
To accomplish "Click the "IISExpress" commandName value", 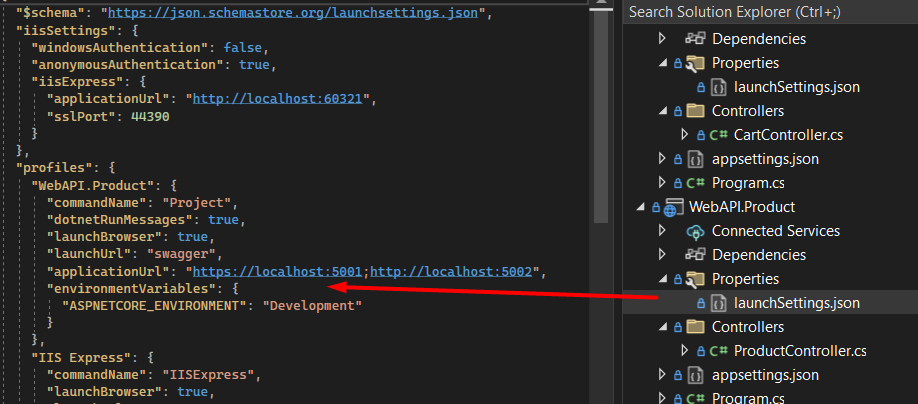I will pyautogui.click(x=208, y=374).
